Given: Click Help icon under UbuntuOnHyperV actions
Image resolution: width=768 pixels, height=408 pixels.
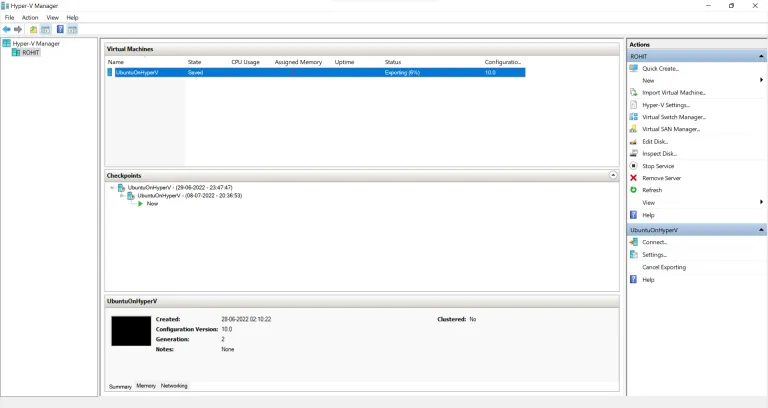Looking at the screenshot, I should click(x=633, y=280).
